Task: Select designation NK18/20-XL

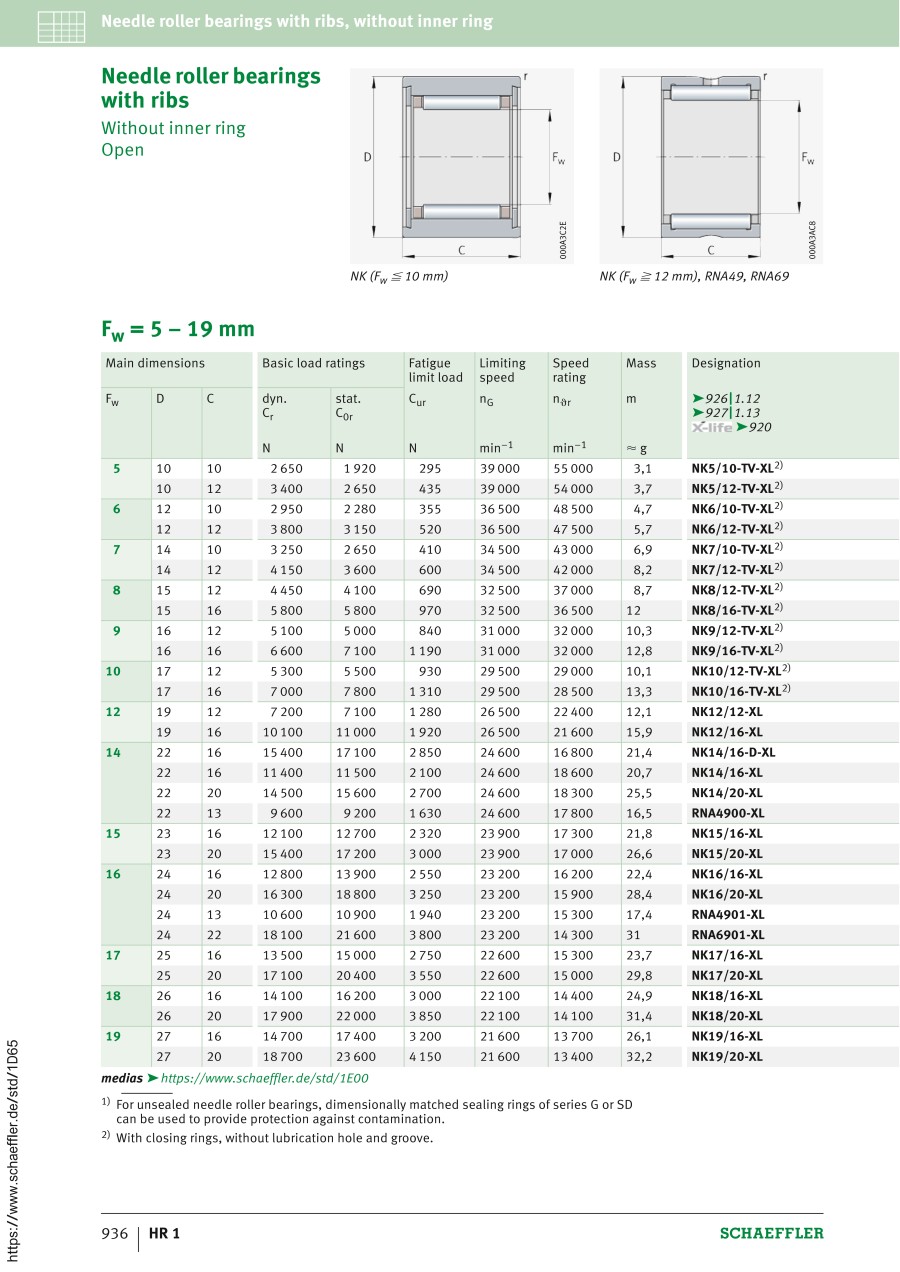Action: point(727,1016)
